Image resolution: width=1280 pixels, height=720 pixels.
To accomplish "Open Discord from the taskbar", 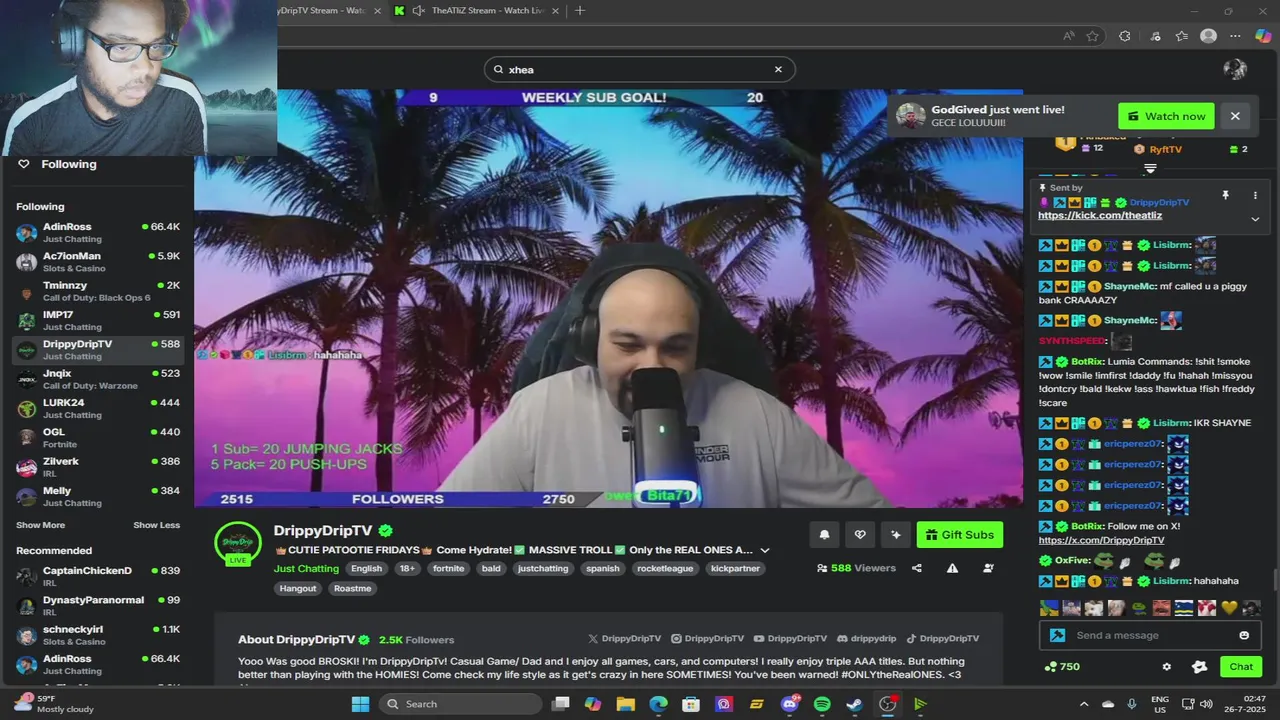I will click(790, 704).
